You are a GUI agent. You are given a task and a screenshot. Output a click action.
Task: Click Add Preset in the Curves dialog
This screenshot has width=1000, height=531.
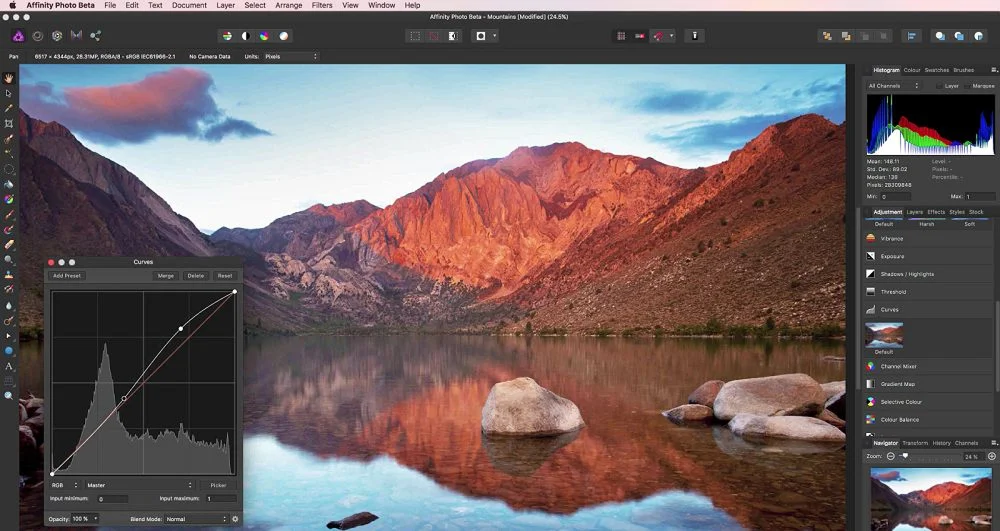pos(67,276)
